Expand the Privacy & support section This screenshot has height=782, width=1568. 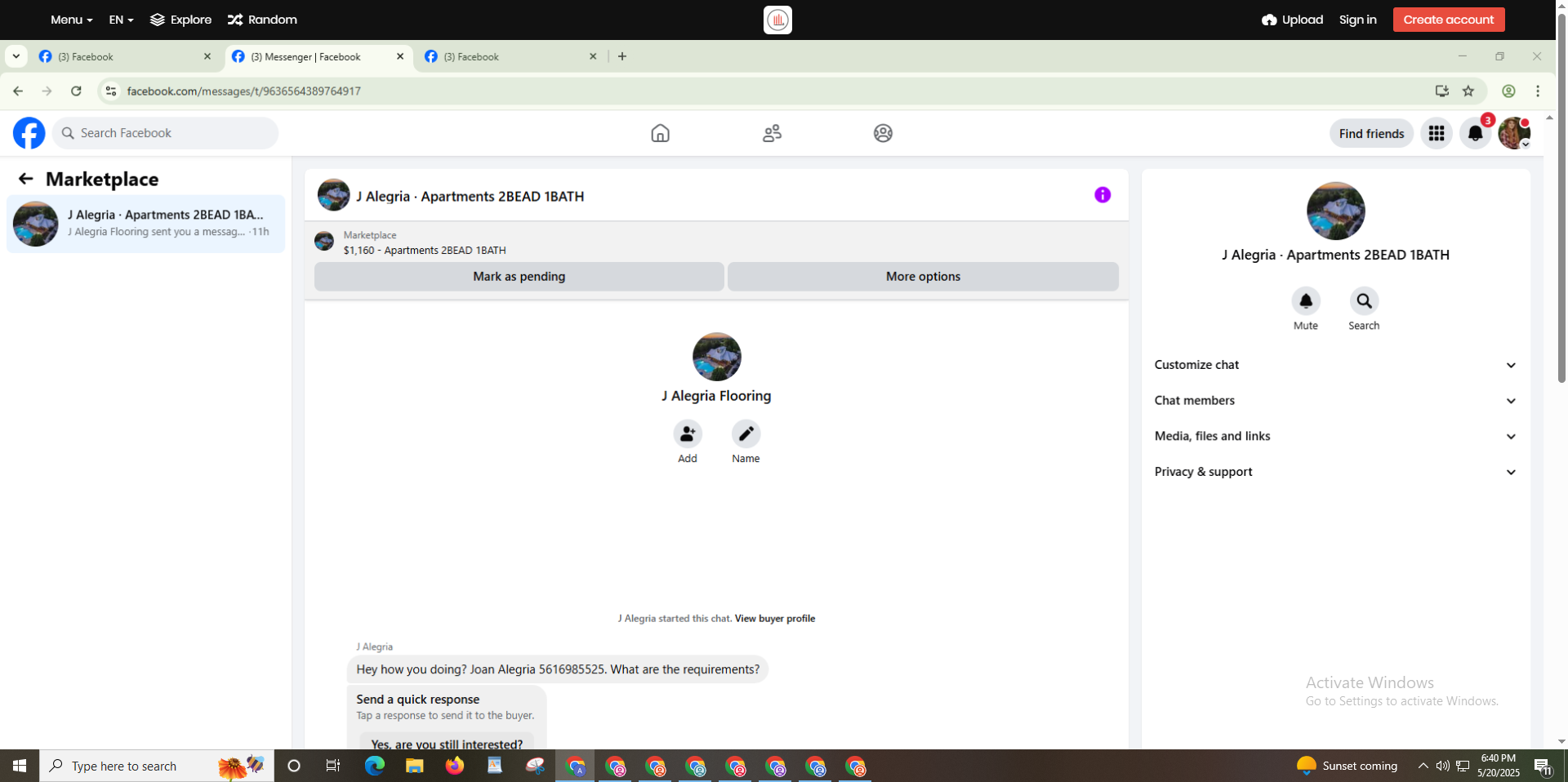[x=1335, y=472]
